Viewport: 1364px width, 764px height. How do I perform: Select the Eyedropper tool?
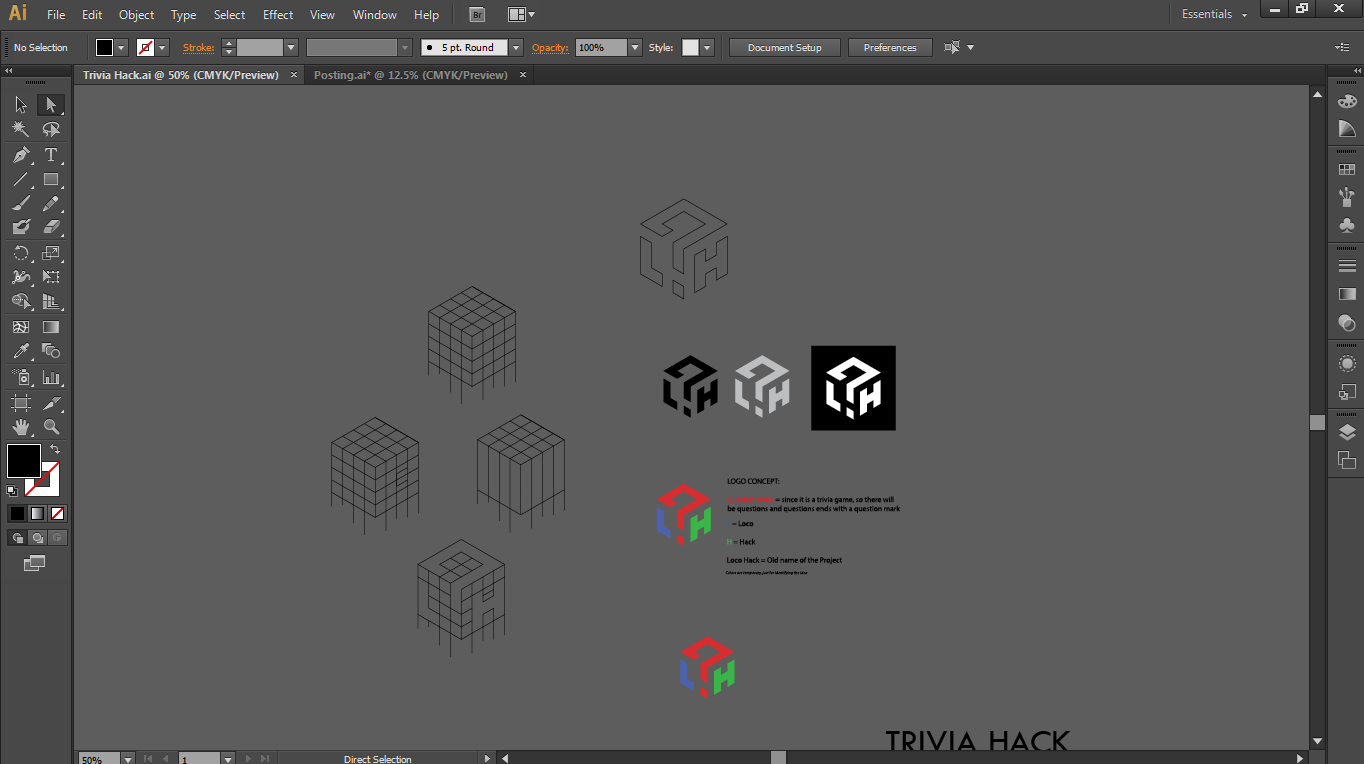click(x=20, y=351)
